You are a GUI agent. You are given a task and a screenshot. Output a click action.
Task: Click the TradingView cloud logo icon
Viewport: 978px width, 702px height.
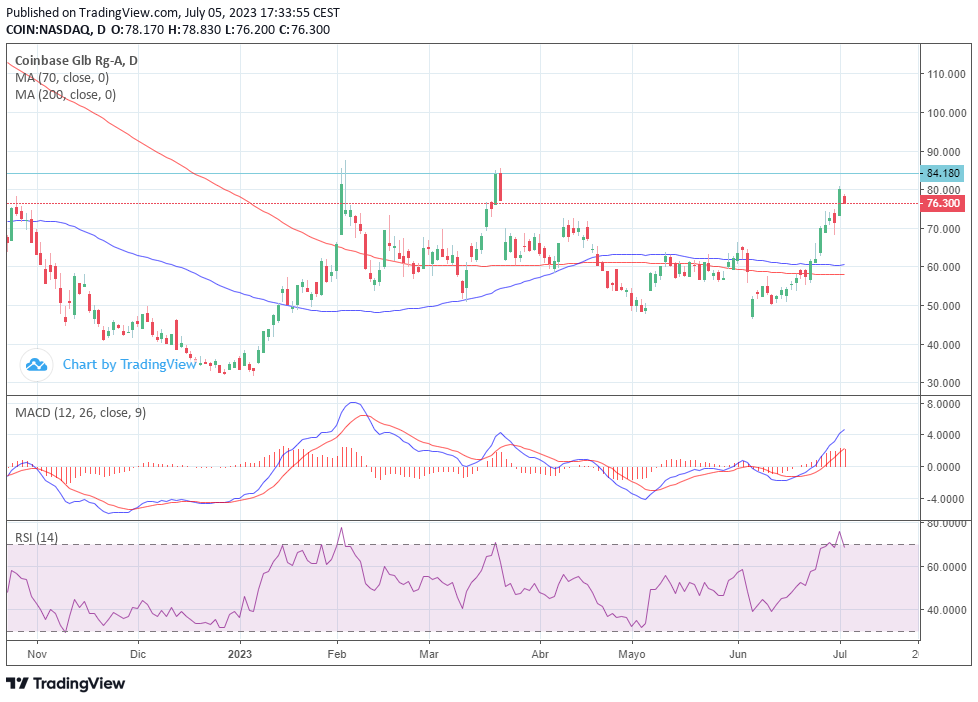click(x=36, y=364)
